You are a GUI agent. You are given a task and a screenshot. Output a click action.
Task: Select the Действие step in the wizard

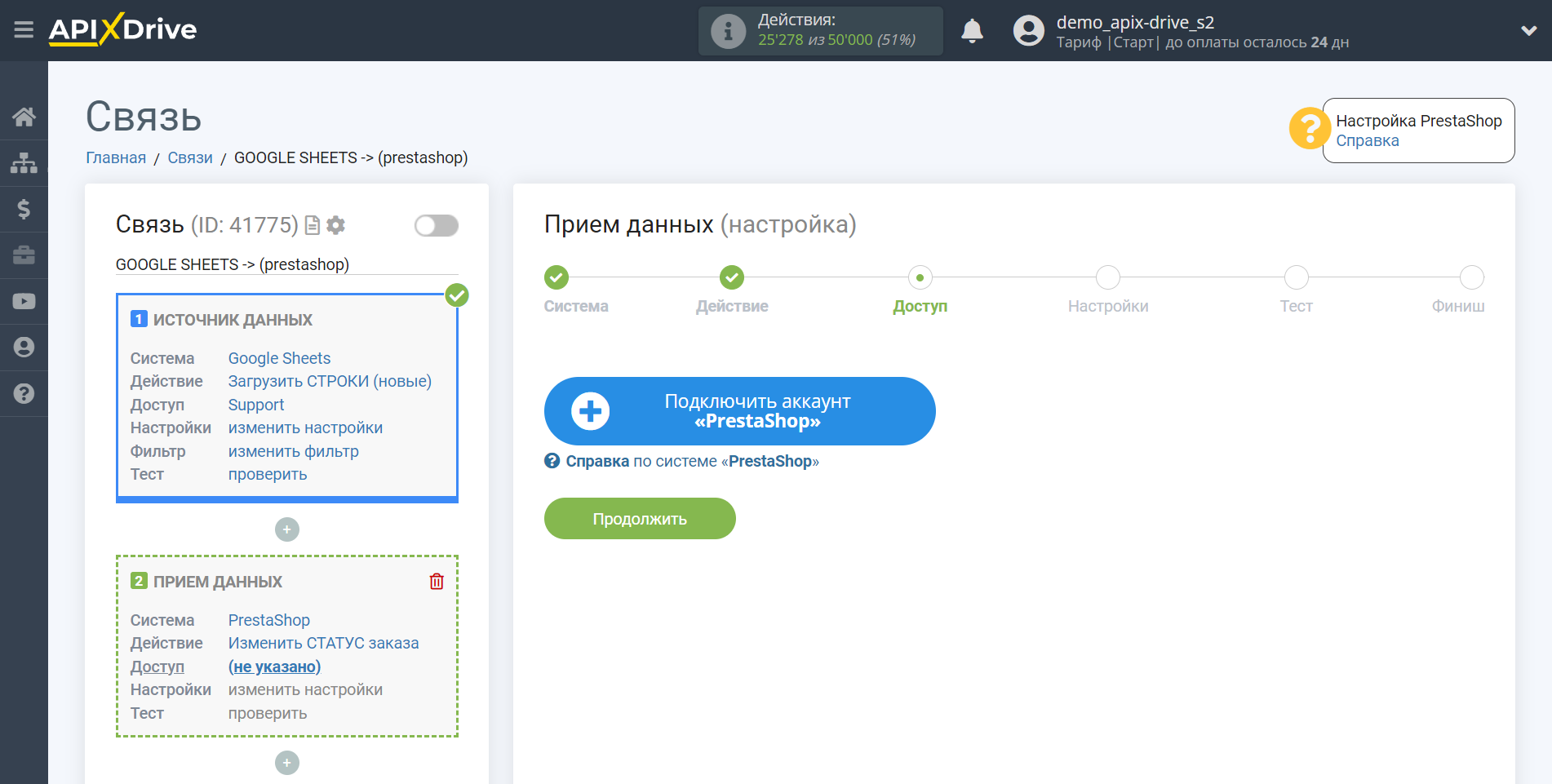(x=732, y=277)
